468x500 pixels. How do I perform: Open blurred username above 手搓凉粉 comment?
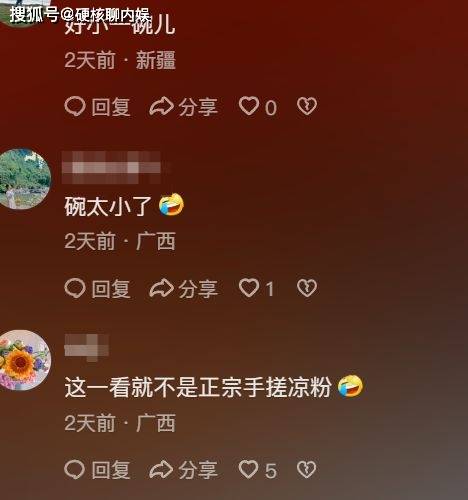[86, 347]
